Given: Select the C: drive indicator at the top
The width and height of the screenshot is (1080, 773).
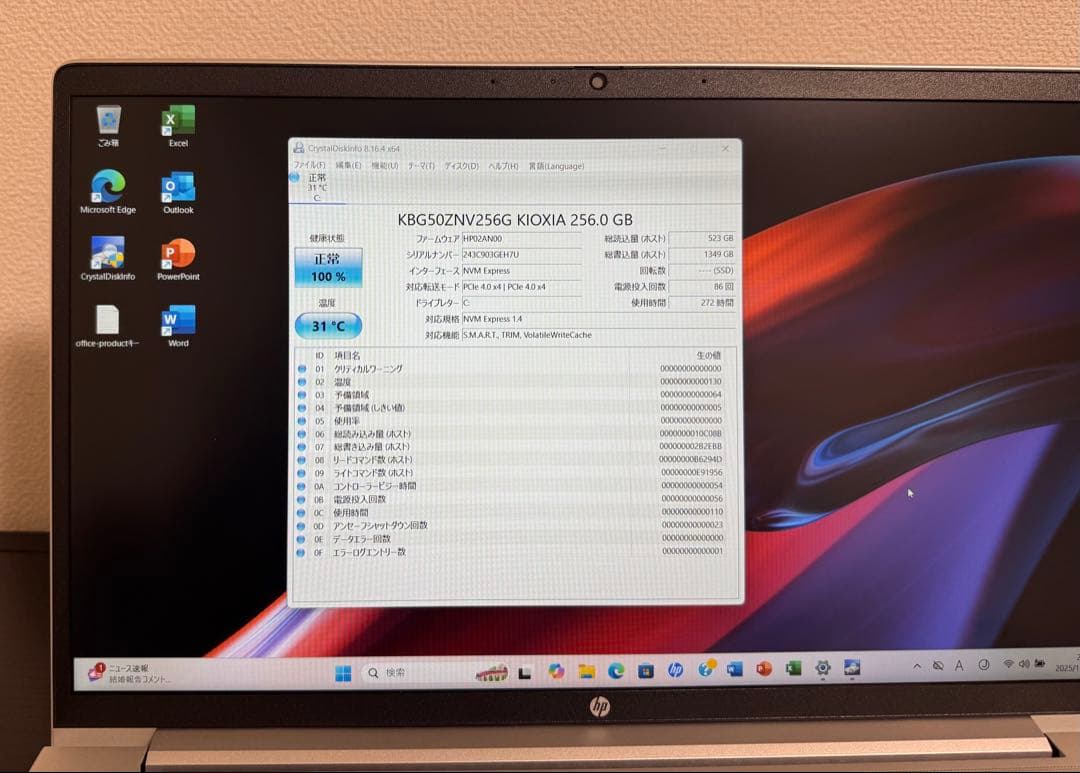Looking at the screenshot, I should point(305,183).
